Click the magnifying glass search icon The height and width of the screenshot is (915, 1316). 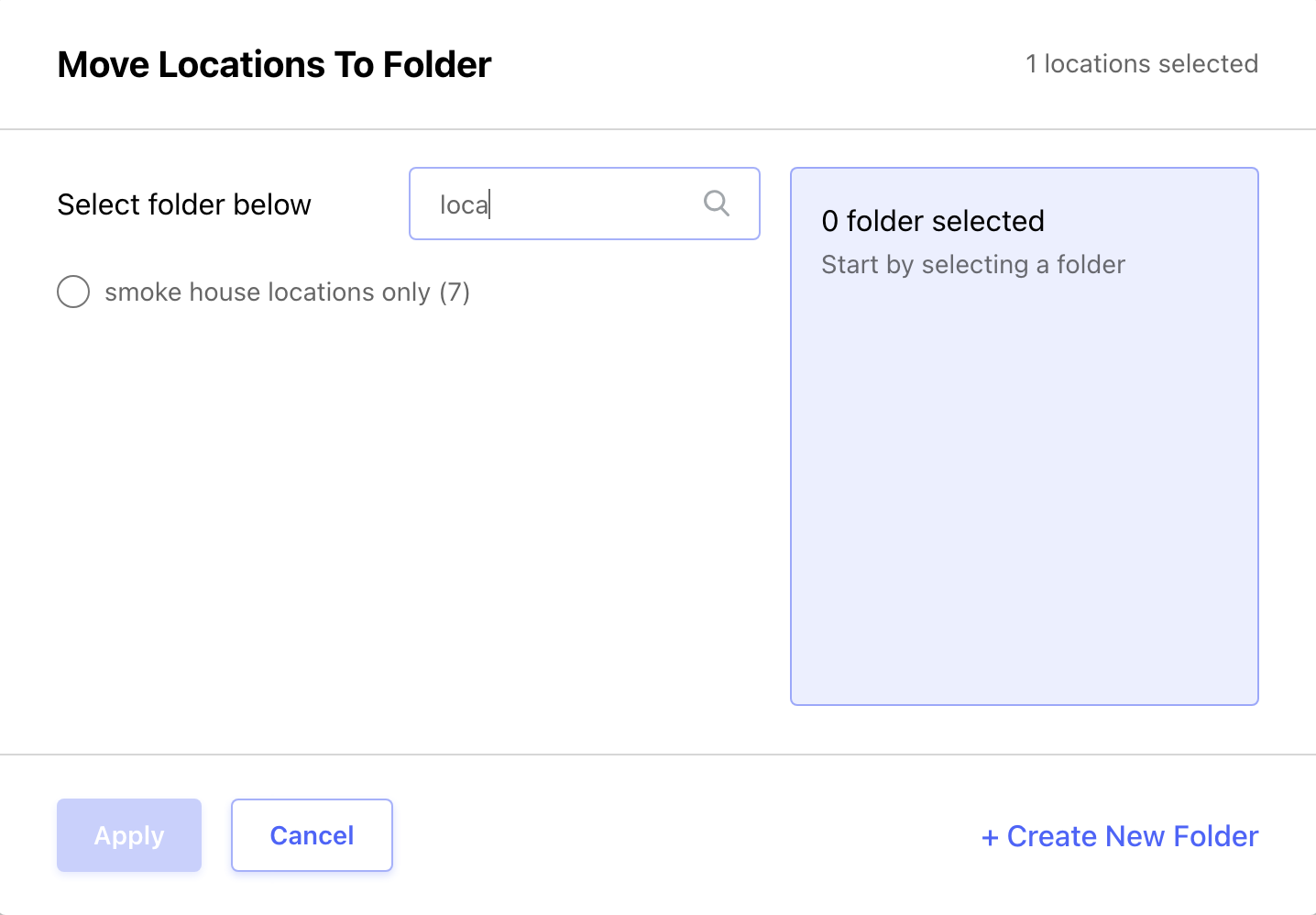(717, 204)
